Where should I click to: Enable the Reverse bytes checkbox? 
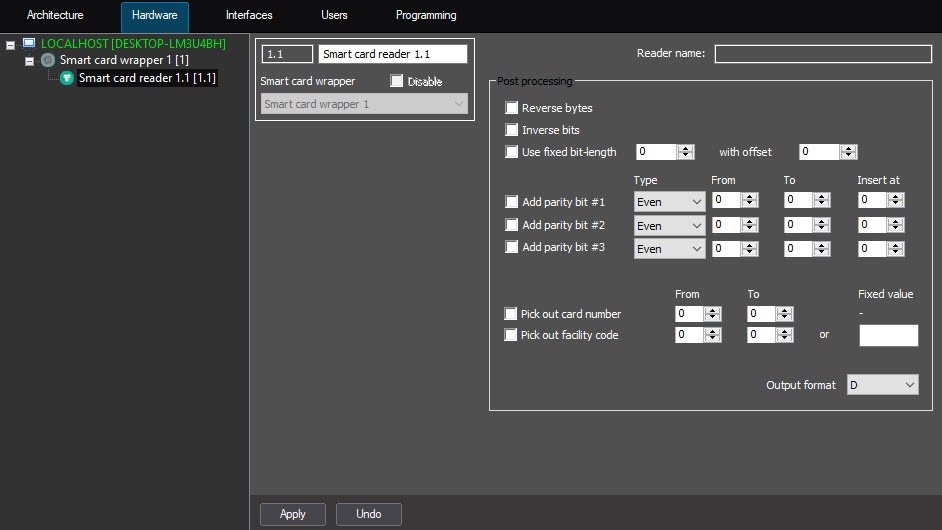[512, 108]
